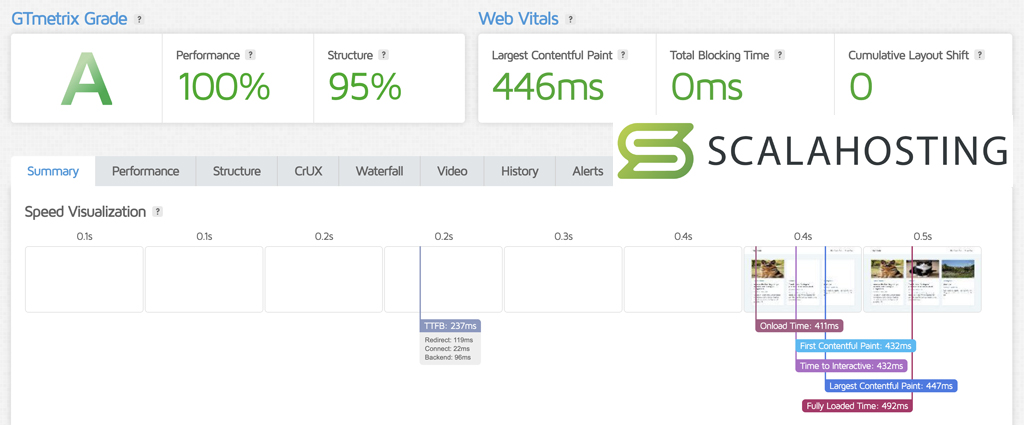This screenshot has height=425, width=1024.
Task: Click the help icon next to Web Vitals
Action: (570, 20)
